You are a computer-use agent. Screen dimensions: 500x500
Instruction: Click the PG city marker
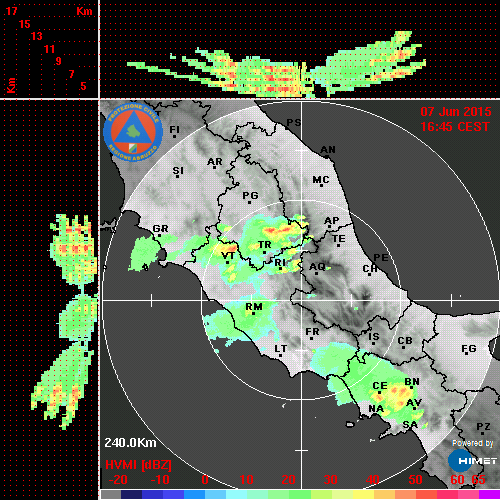click(x=250, y=196)
